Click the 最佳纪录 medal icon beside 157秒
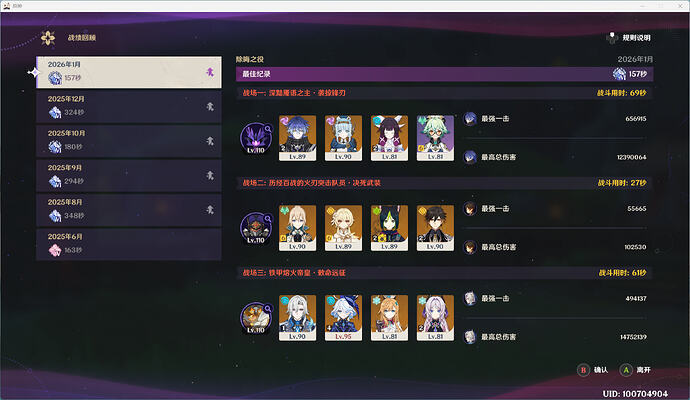690x400 pixels. click(x=619, y=74)
